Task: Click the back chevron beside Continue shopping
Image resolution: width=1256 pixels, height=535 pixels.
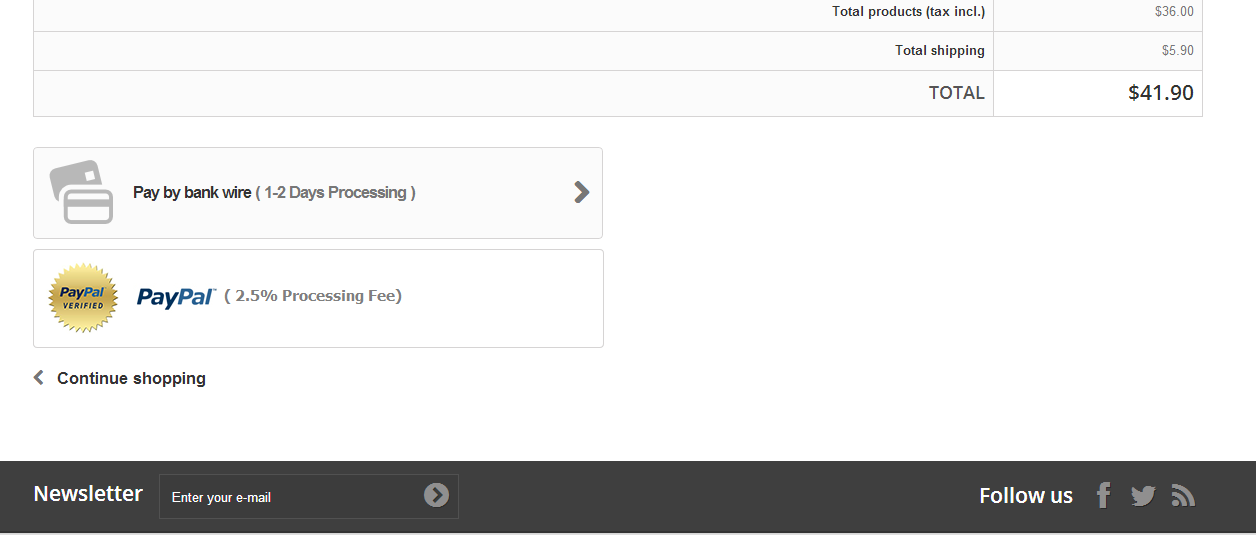Action: [x=39, y=377]
